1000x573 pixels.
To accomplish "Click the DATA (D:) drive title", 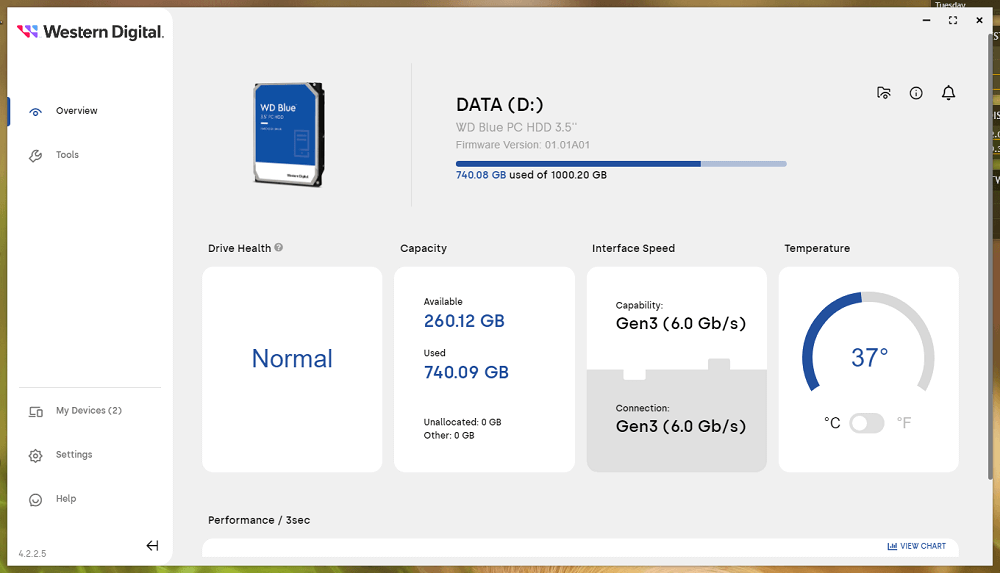I will click(499, 105).
